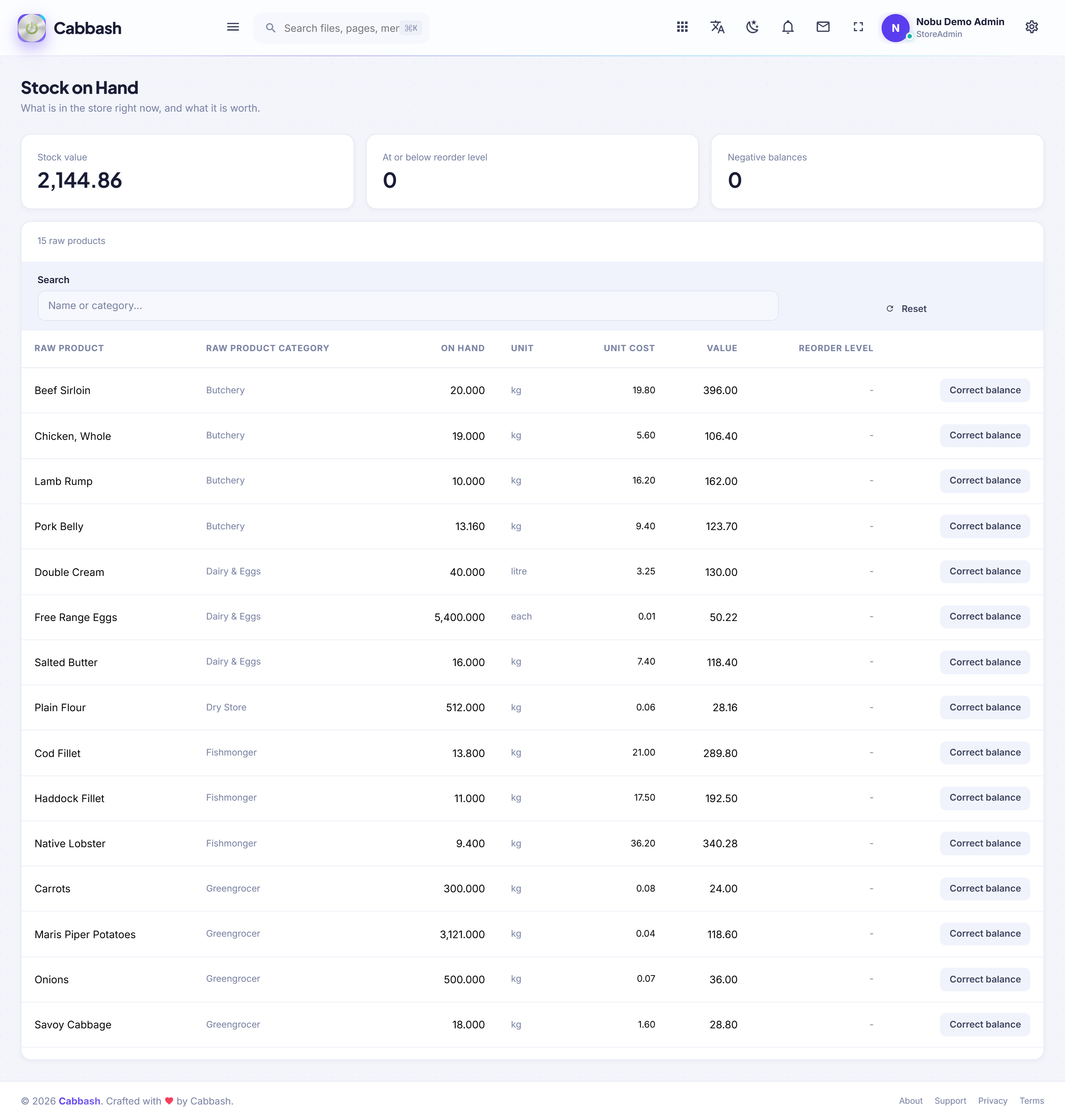The image size is (1065, 1120).
Task: Correct balance for Chicken, Whole
Action: coord(984,436)
